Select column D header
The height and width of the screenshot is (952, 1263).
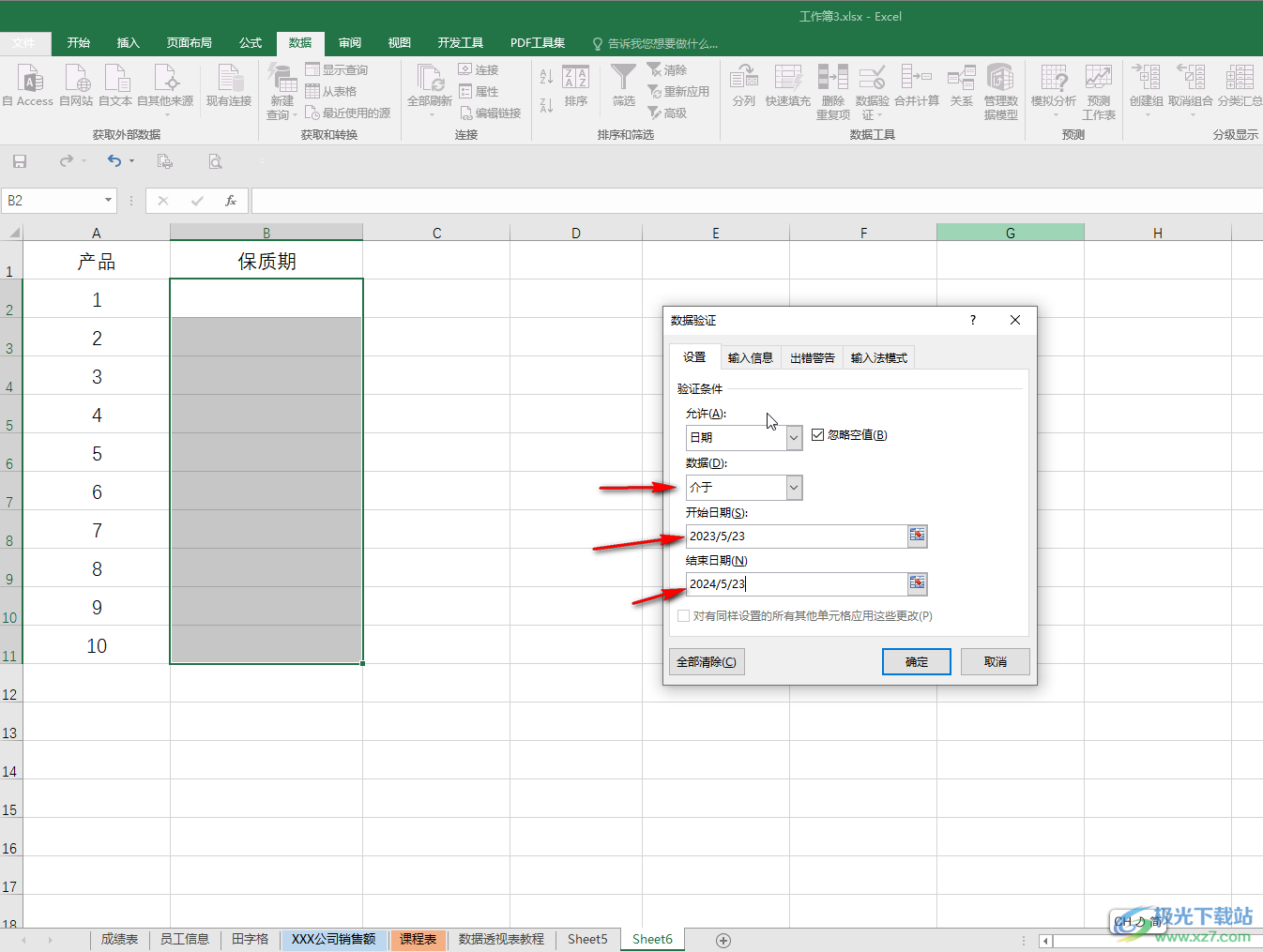pos(576,233)
